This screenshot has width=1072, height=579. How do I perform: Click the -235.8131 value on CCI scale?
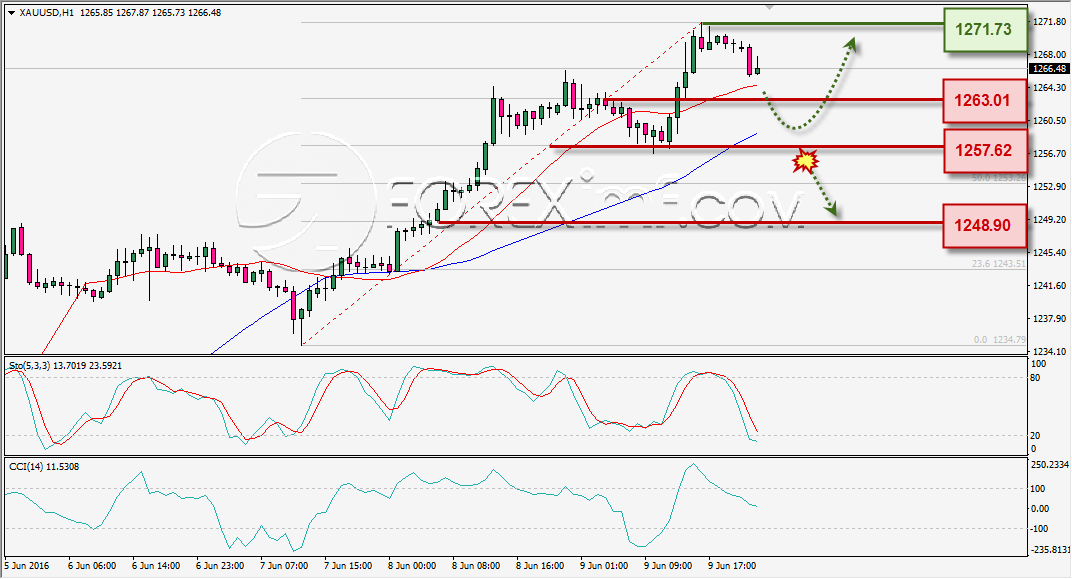[1049, 549]
